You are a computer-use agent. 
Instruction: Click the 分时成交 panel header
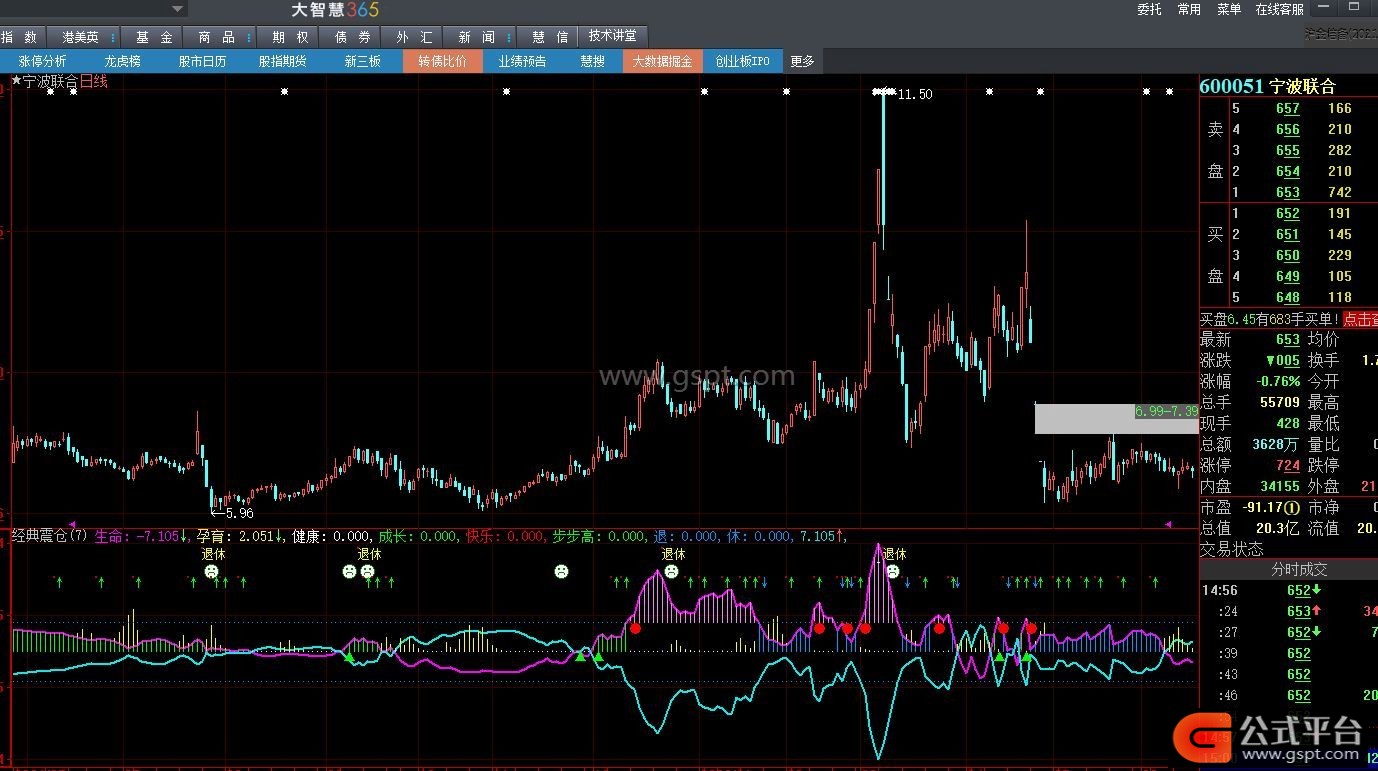tap(1299, 569)
